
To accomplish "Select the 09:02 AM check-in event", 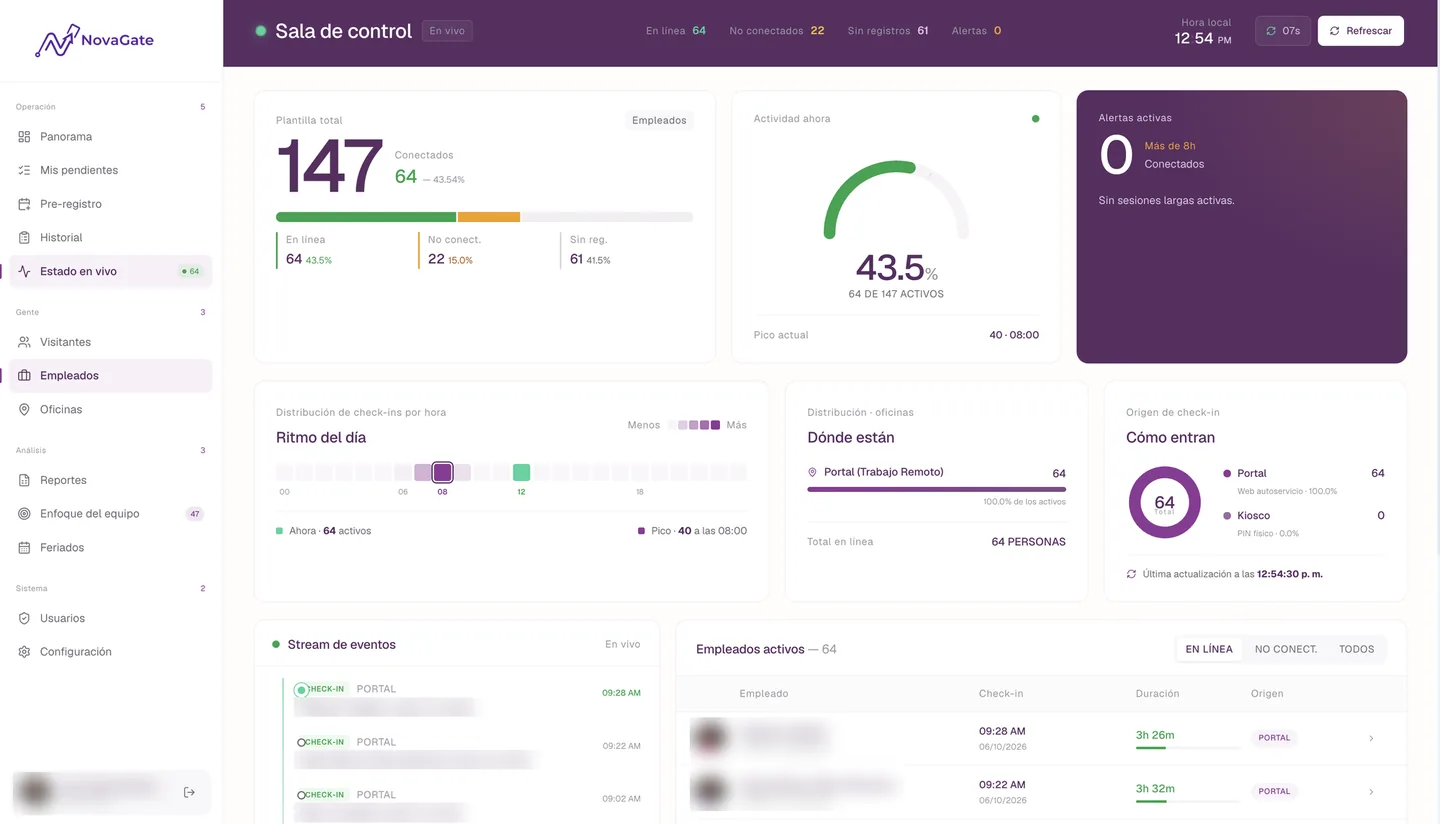I will (467, 803).
